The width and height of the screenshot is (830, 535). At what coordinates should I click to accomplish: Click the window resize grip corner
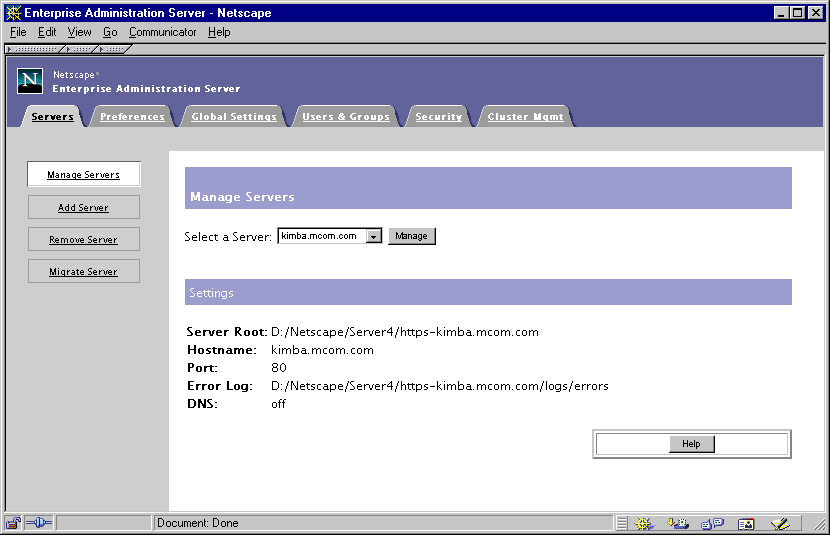pyautogui.click(x=819, y=524)
